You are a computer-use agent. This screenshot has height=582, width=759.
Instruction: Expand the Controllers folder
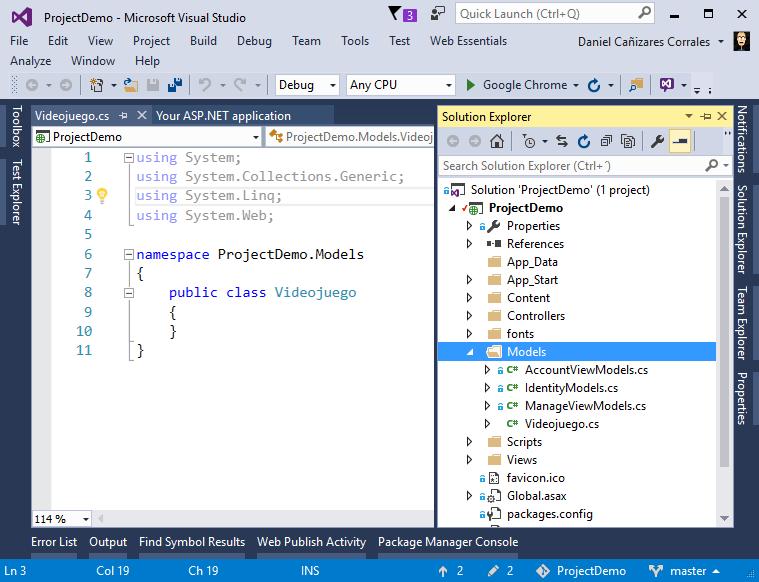click(x=469, y=316)
